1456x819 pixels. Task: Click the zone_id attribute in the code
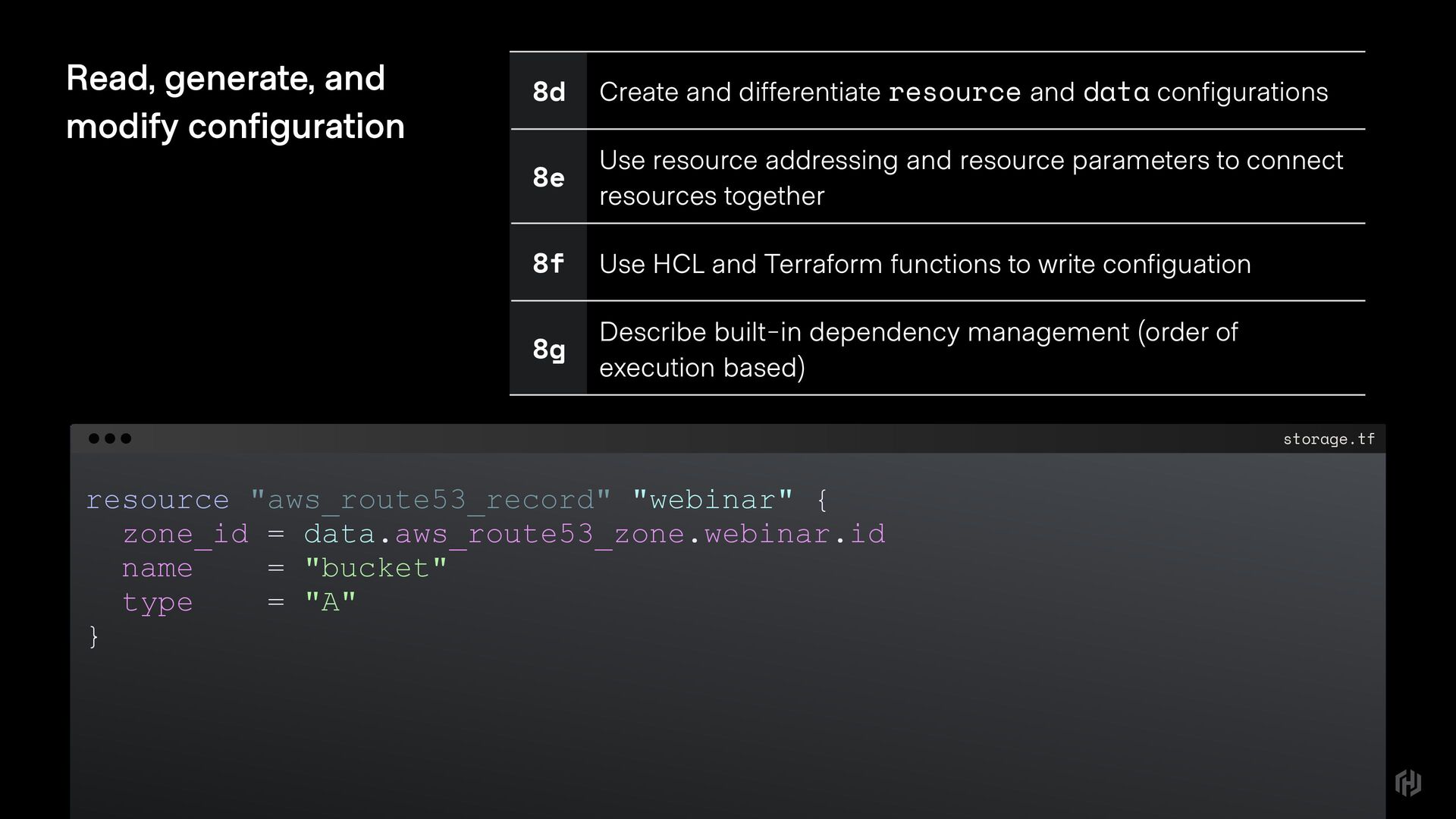[x=186, y=534]
